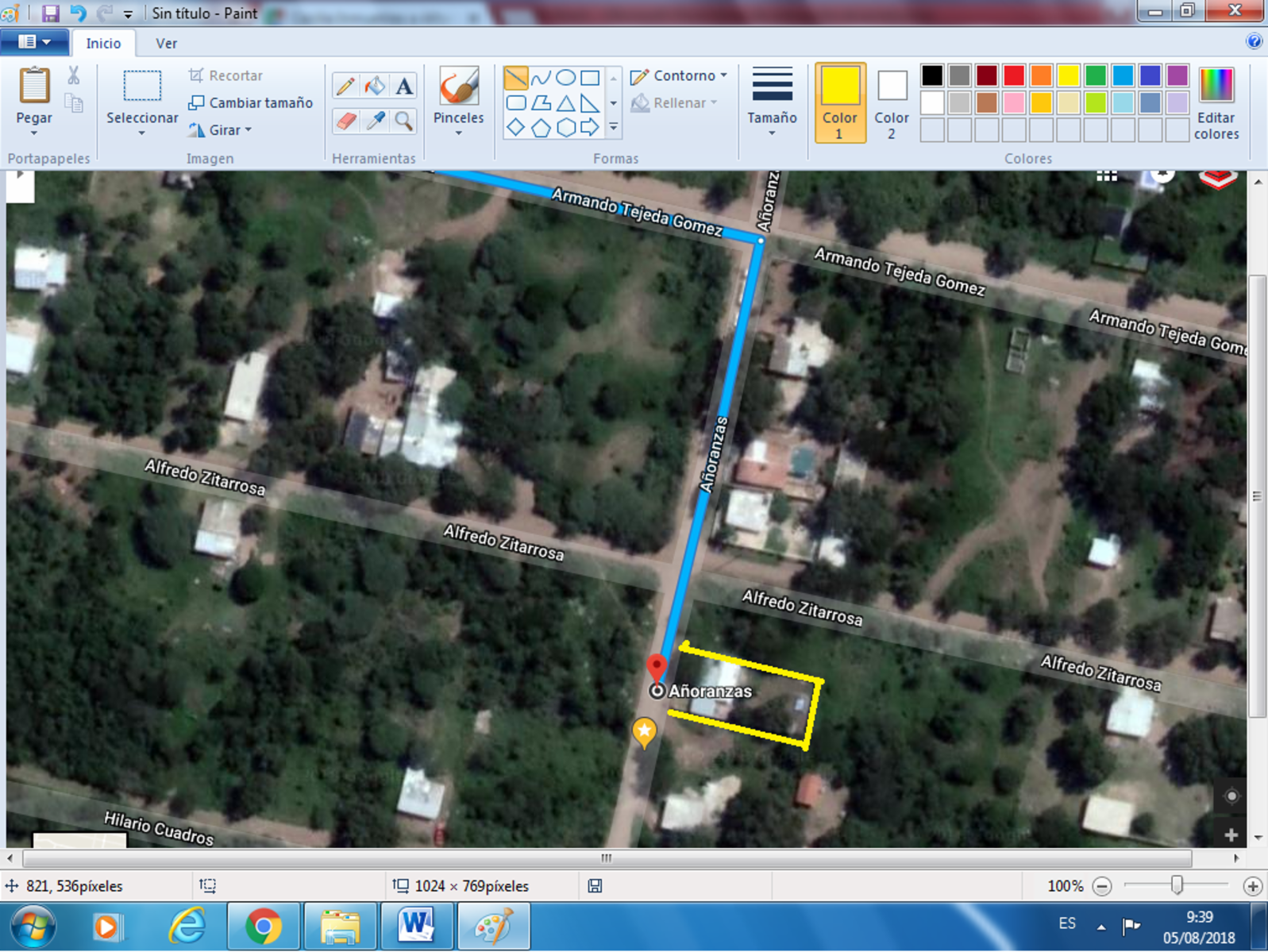This screenshot has height=952, width=1268.
Task: Open Google Chrome from taskbar
Action: [x=264, y=927]
